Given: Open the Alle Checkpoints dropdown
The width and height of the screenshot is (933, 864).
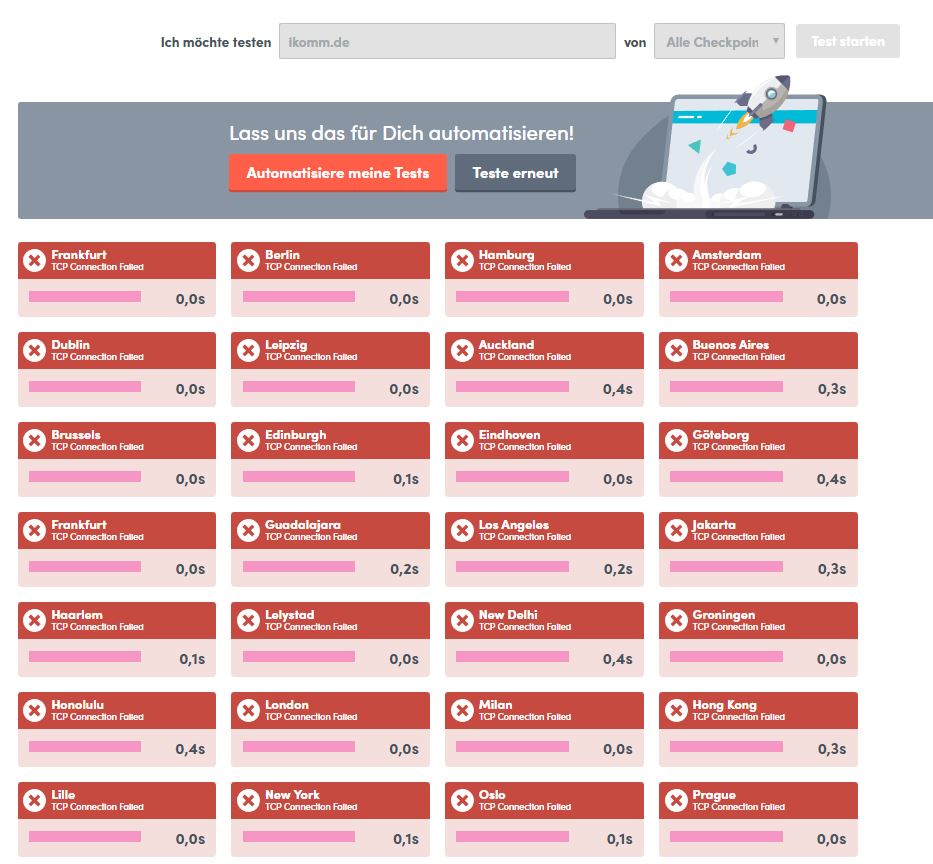Looking at the screenshot, I should (x=719, y=42).
